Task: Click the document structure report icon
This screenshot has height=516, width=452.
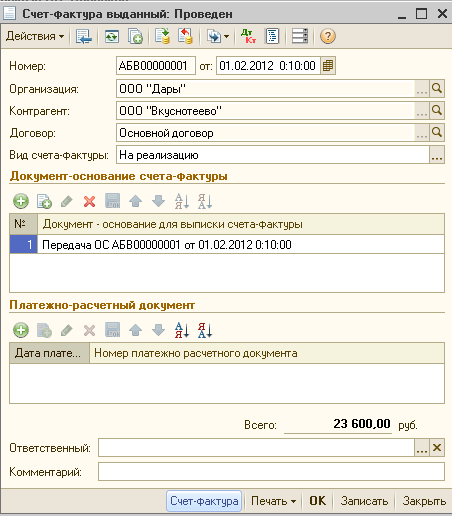Action: [x=272, y=36]
